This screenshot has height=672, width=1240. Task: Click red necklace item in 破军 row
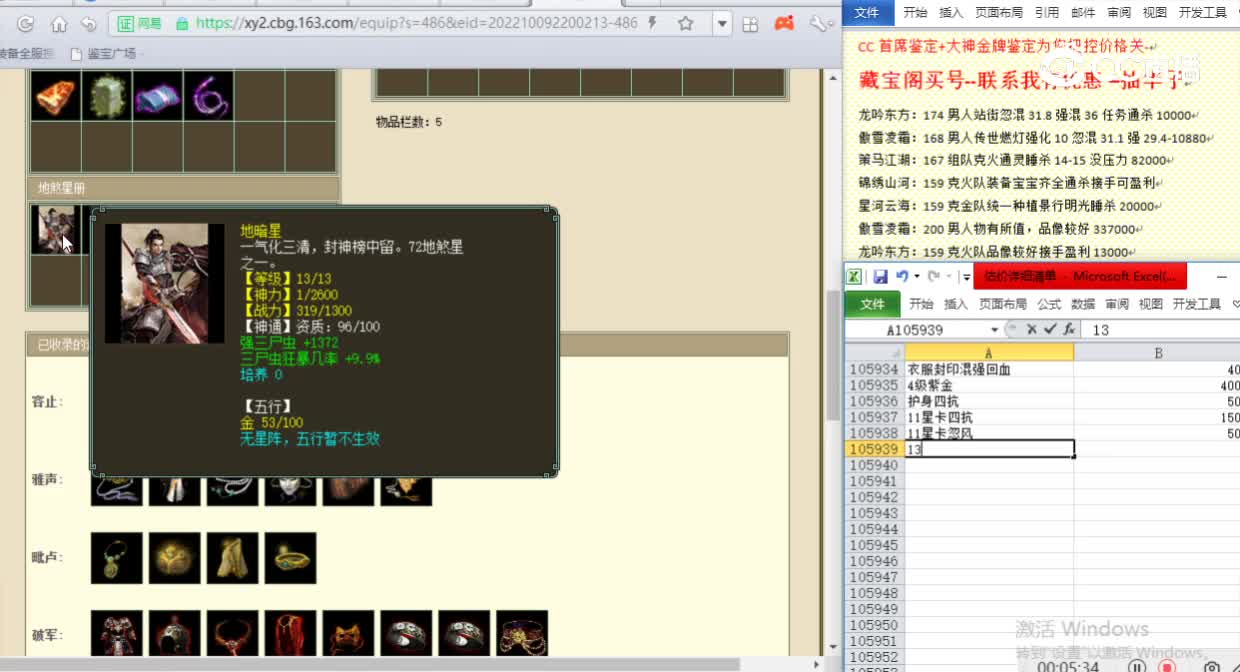tap(232, 633)
